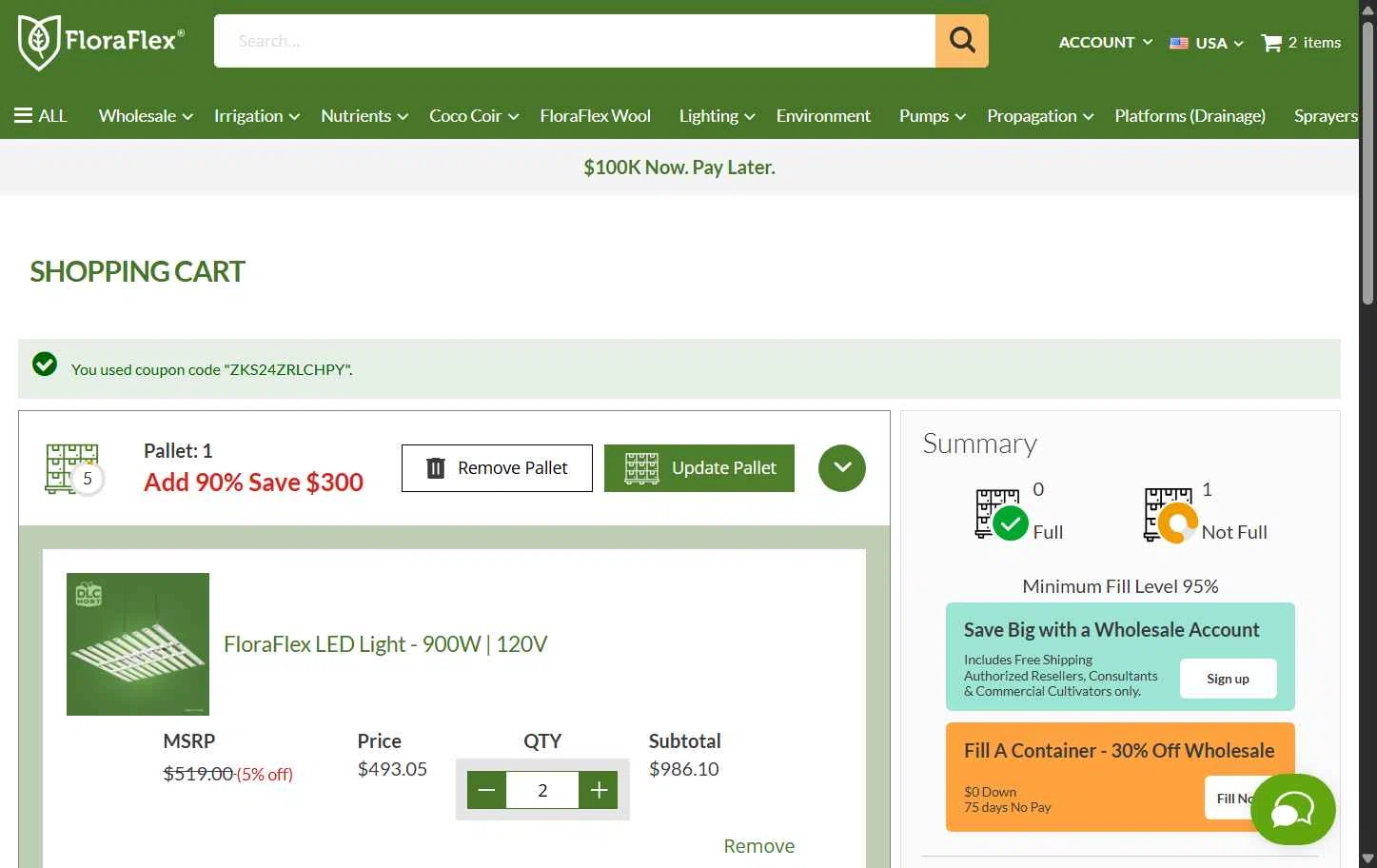
Task: Click the Add 90% Save $300 text
Action: coord(253,483)
